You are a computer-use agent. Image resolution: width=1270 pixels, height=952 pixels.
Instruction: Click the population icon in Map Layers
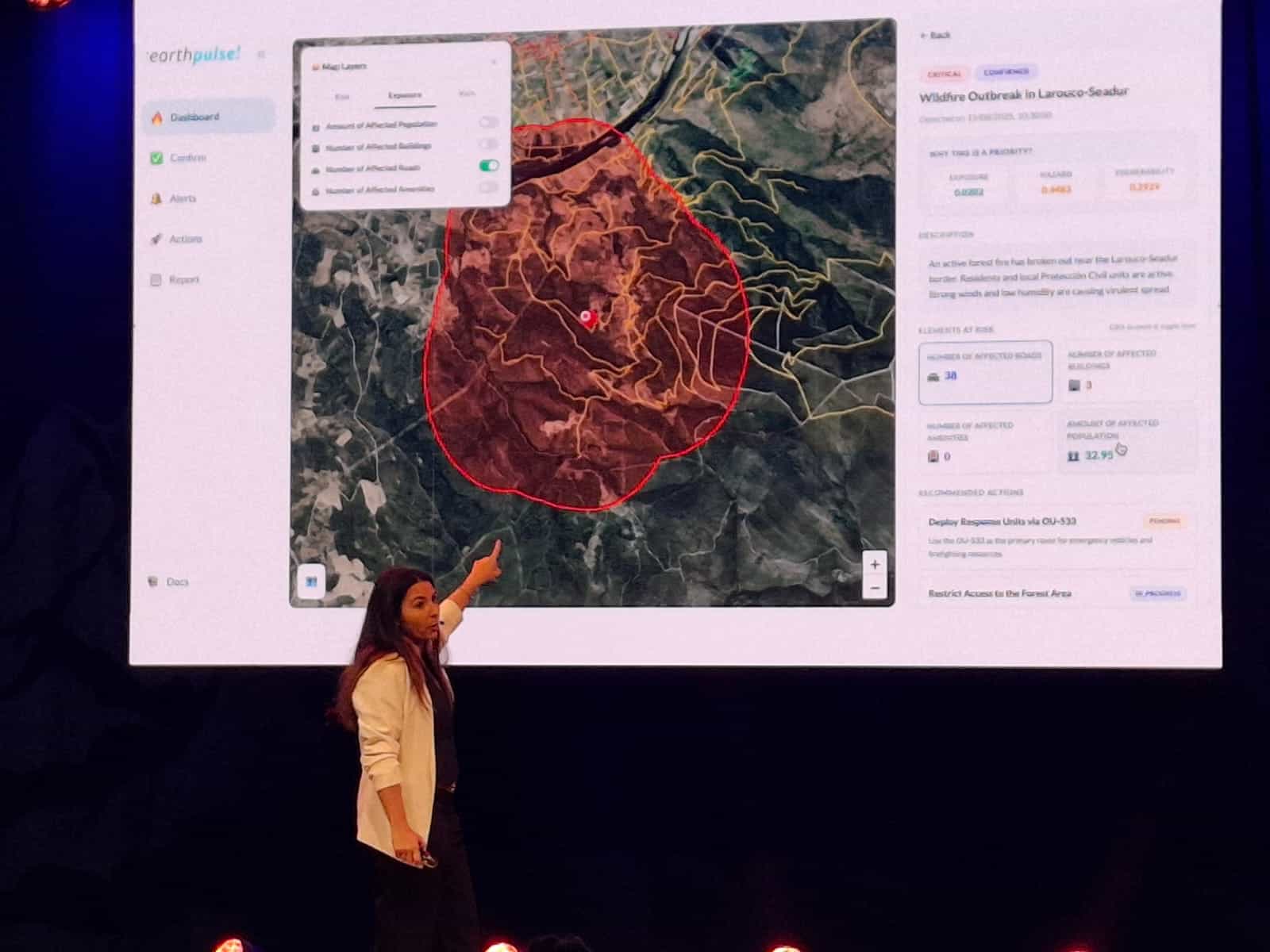pos(316,127)
